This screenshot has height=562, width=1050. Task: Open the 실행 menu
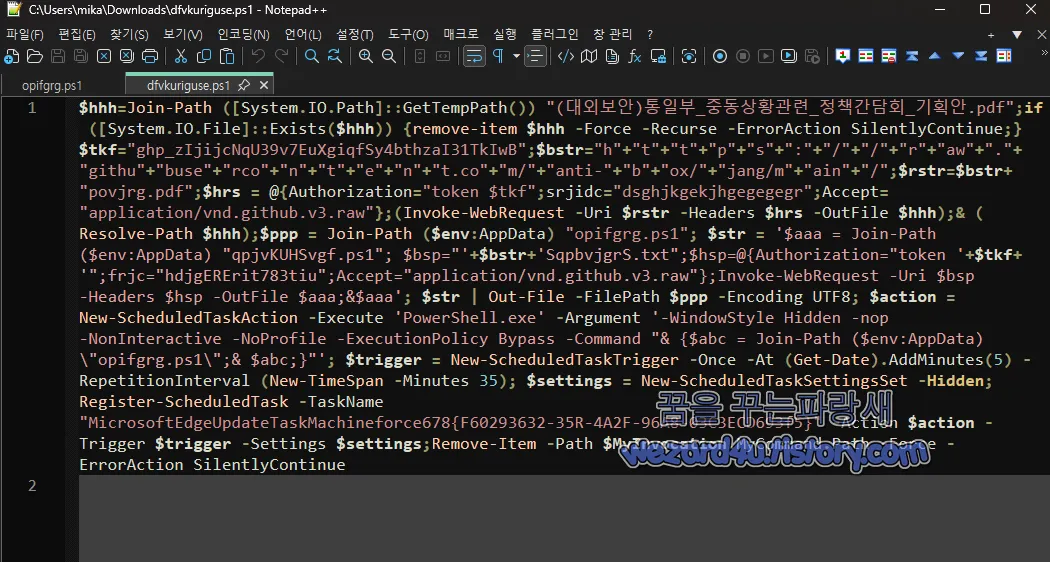pyautogui.click(x=505, y=34)
